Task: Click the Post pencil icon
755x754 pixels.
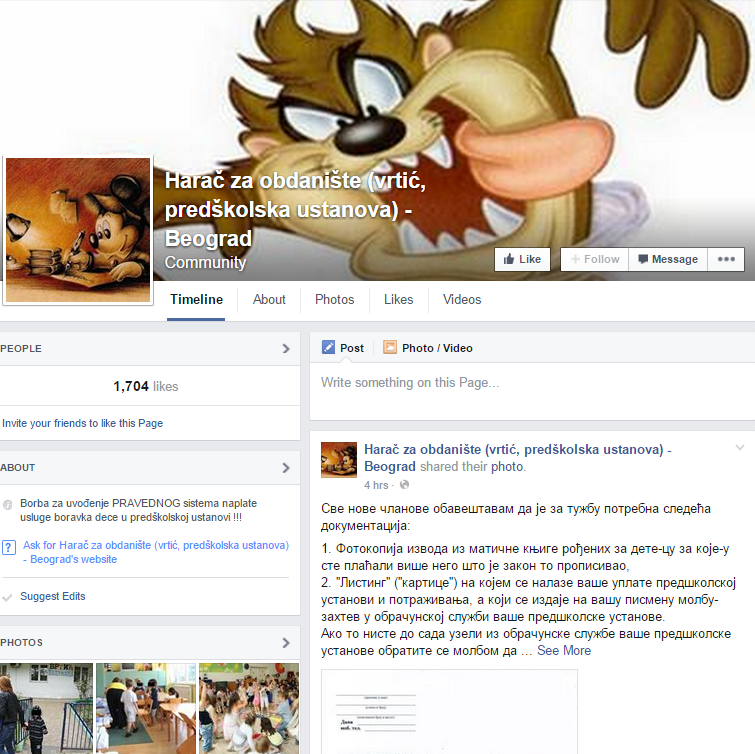Action: [329, 348]
